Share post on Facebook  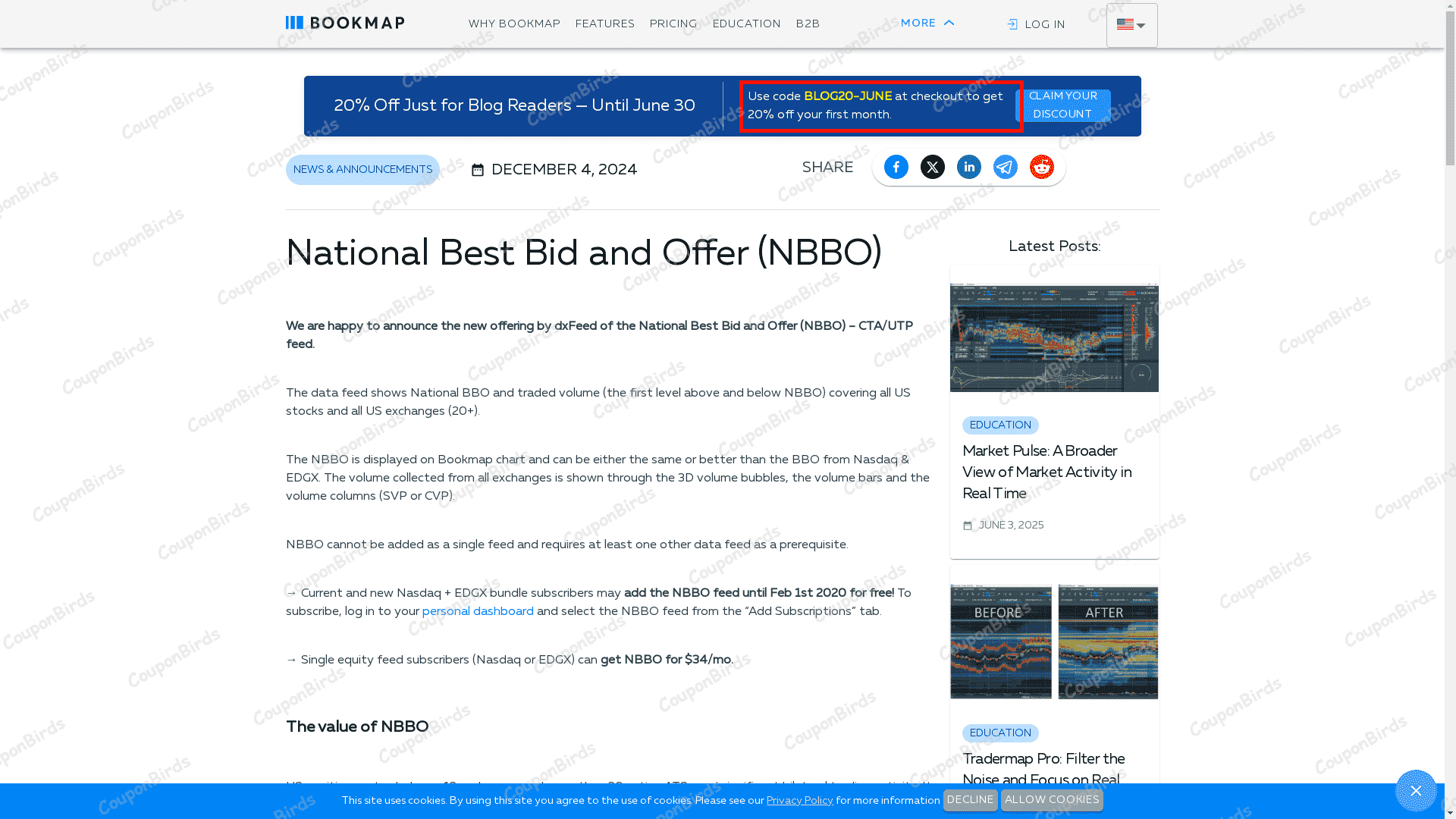click(x=896, y=167)
